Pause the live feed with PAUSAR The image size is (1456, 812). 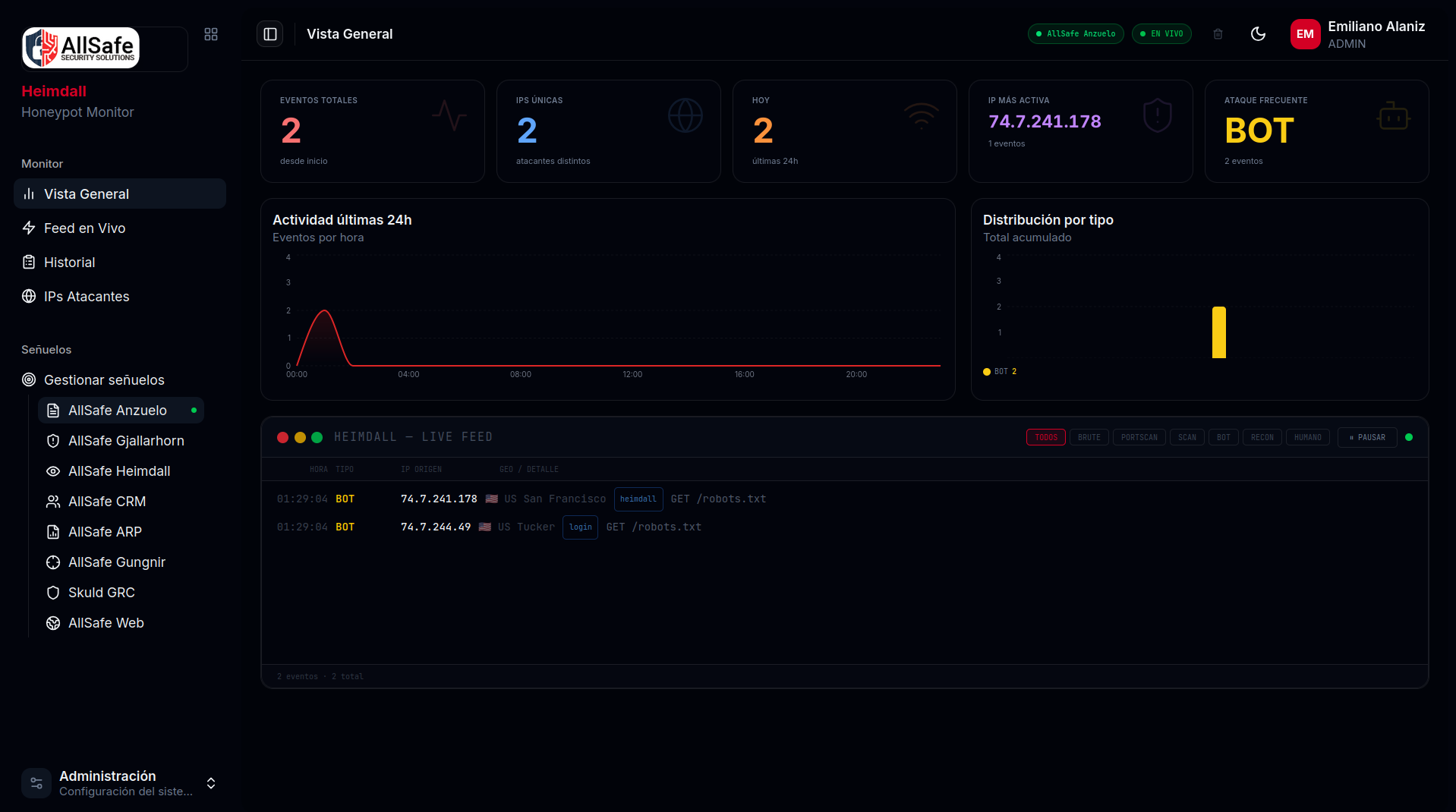(x=1367, y=437)
